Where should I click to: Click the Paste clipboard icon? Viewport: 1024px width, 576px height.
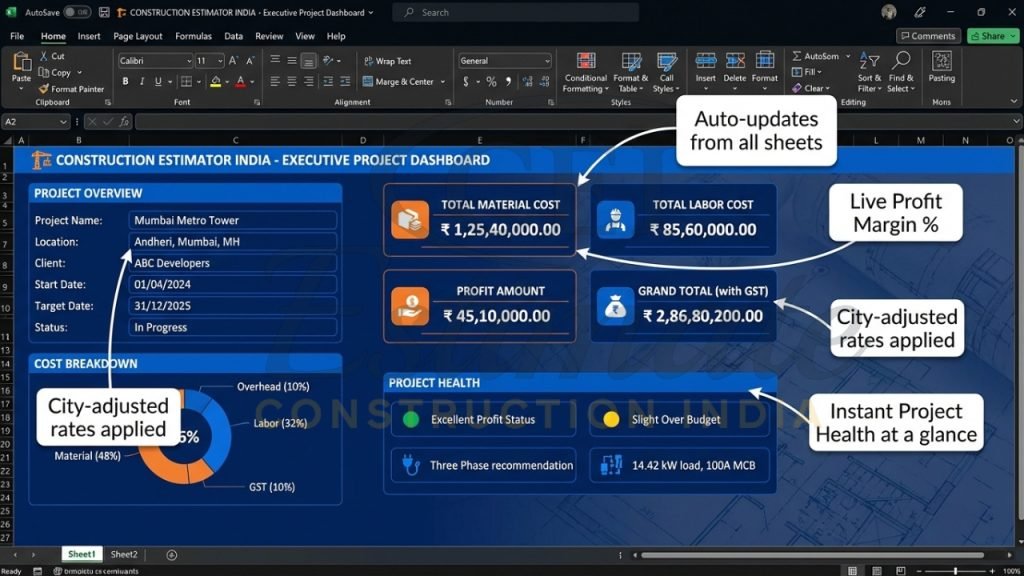(22, 62)
